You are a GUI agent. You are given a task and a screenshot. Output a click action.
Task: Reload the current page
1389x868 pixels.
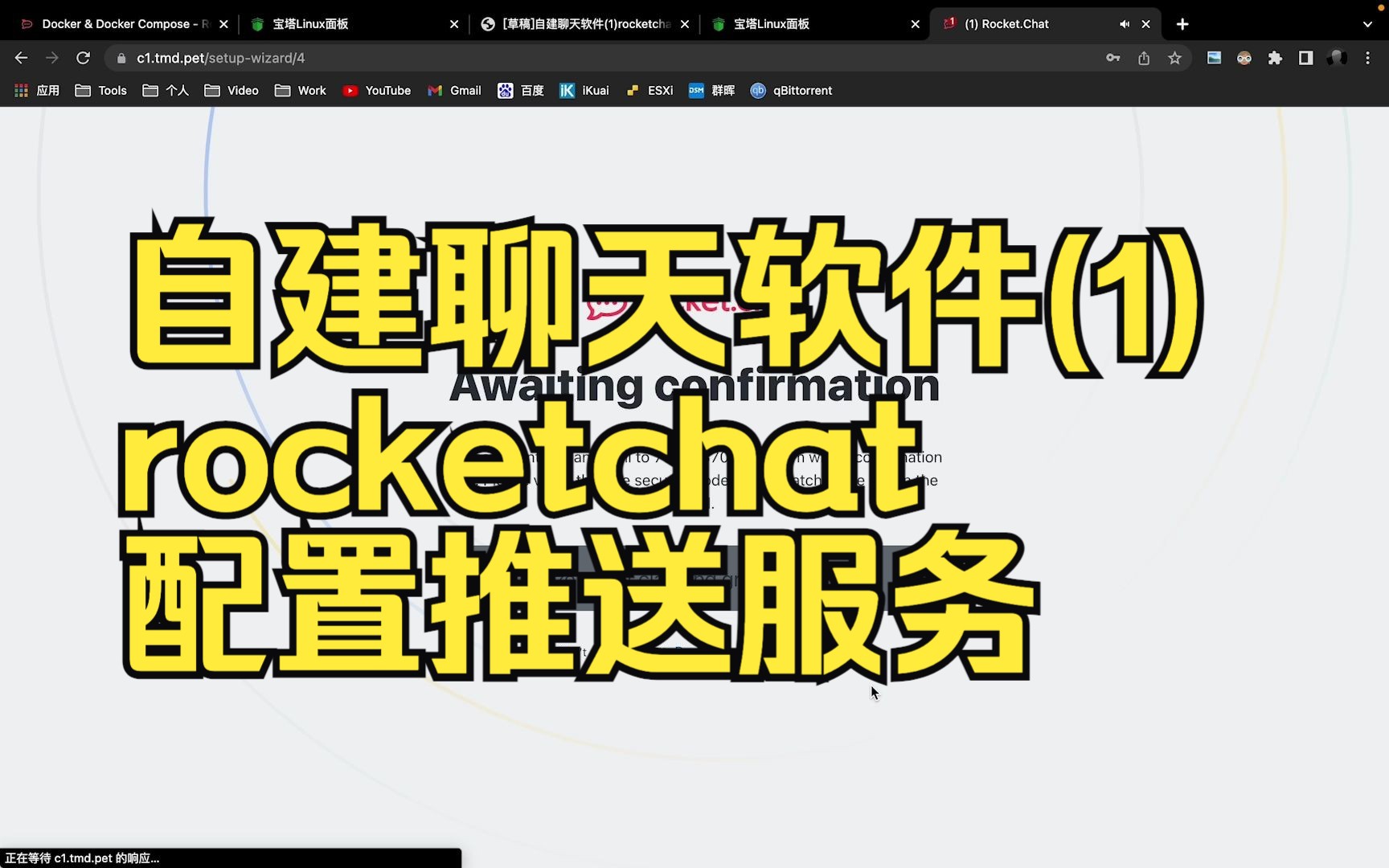click(x=83, y=58)
